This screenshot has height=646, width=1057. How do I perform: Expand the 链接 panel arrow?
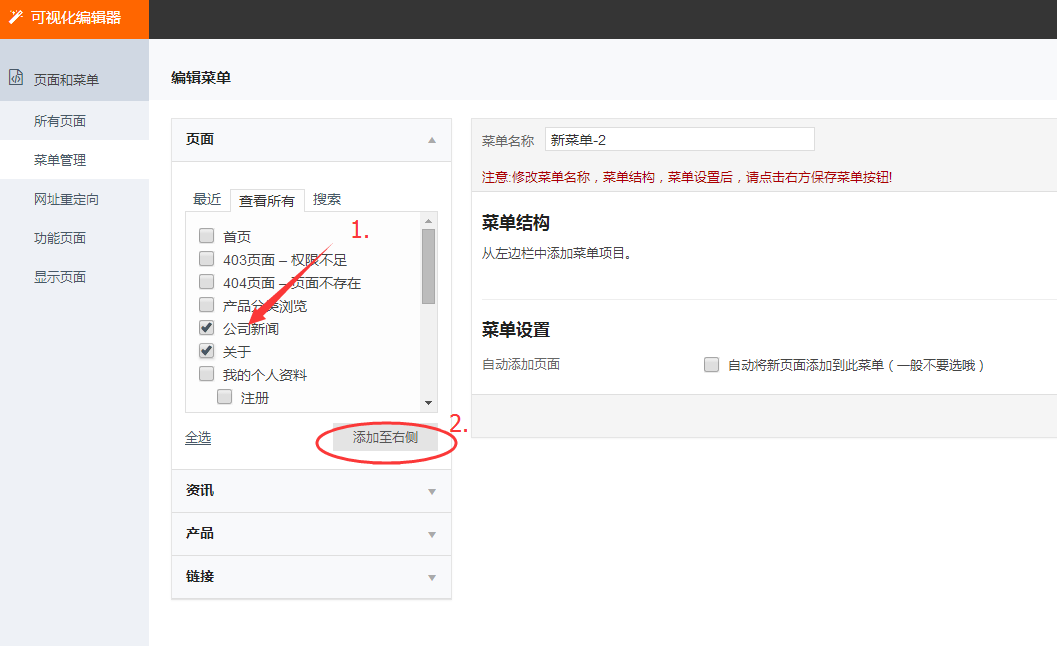click(432, 578)
